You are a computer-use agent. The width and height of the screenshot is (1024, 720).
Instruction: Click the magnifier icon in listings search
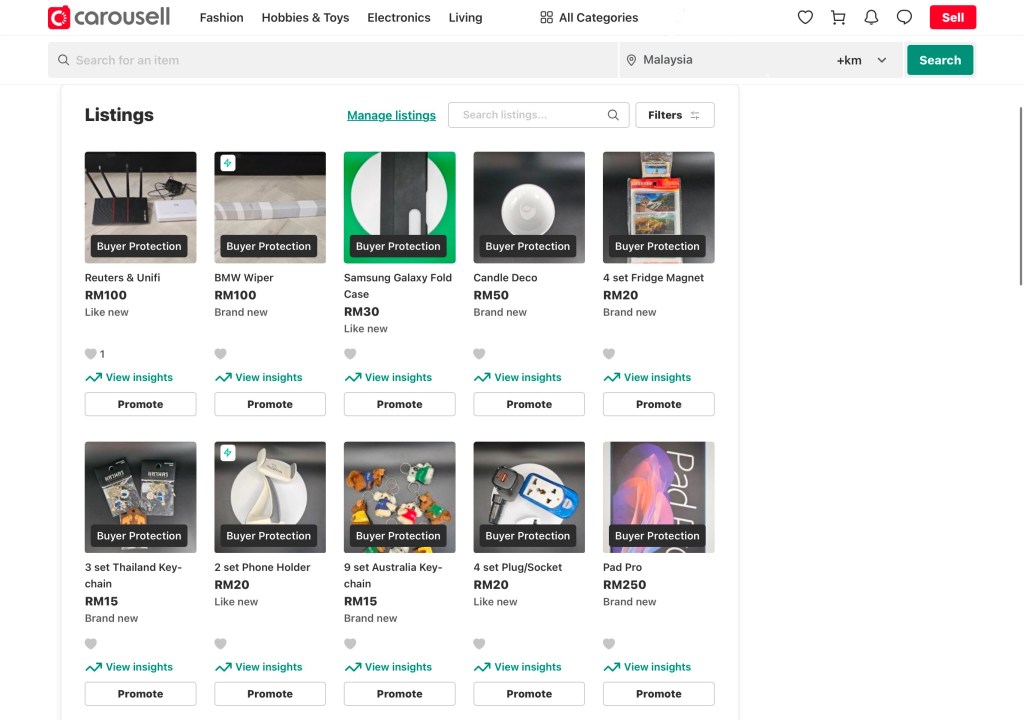(x=613, y=115)
